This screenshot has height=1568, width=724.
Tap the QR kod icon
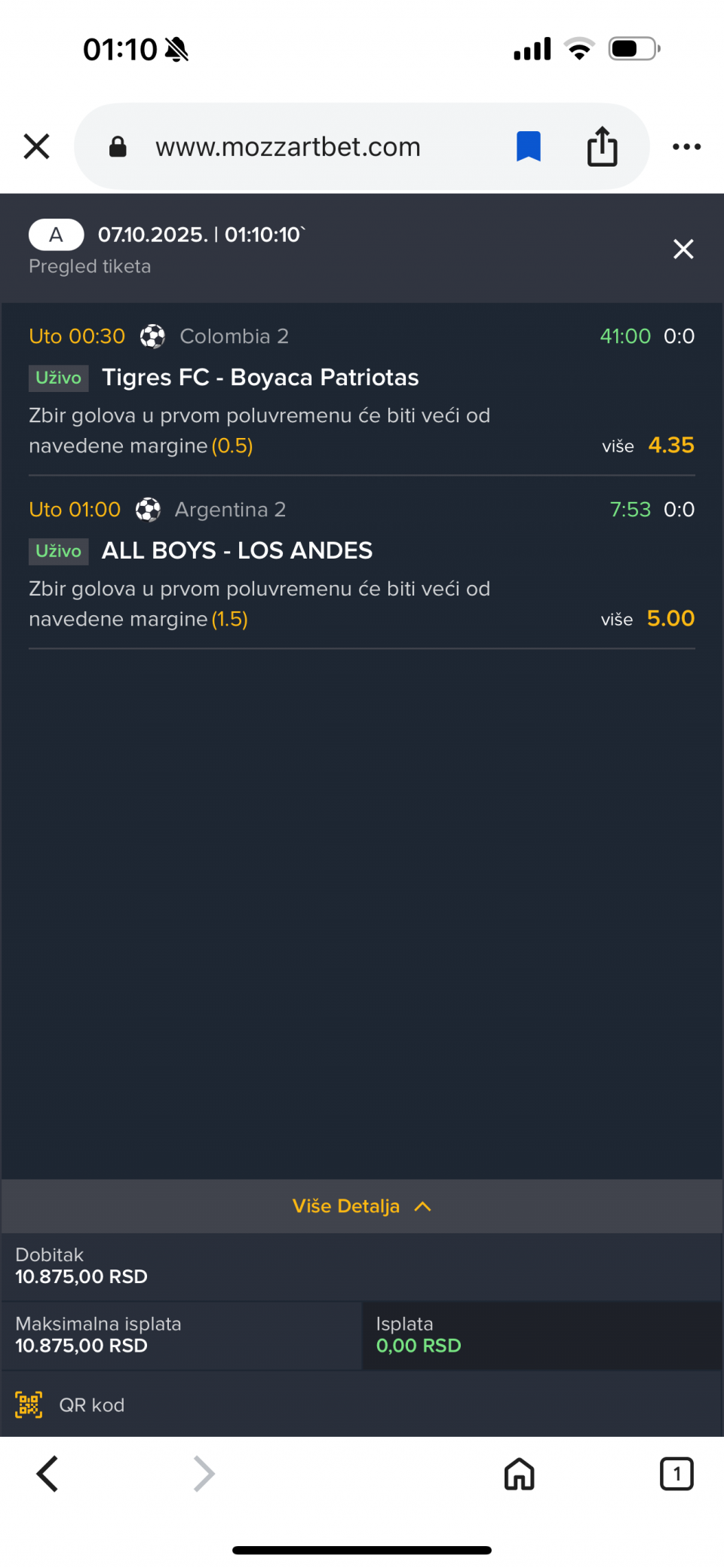click(x=29, y=1405)
